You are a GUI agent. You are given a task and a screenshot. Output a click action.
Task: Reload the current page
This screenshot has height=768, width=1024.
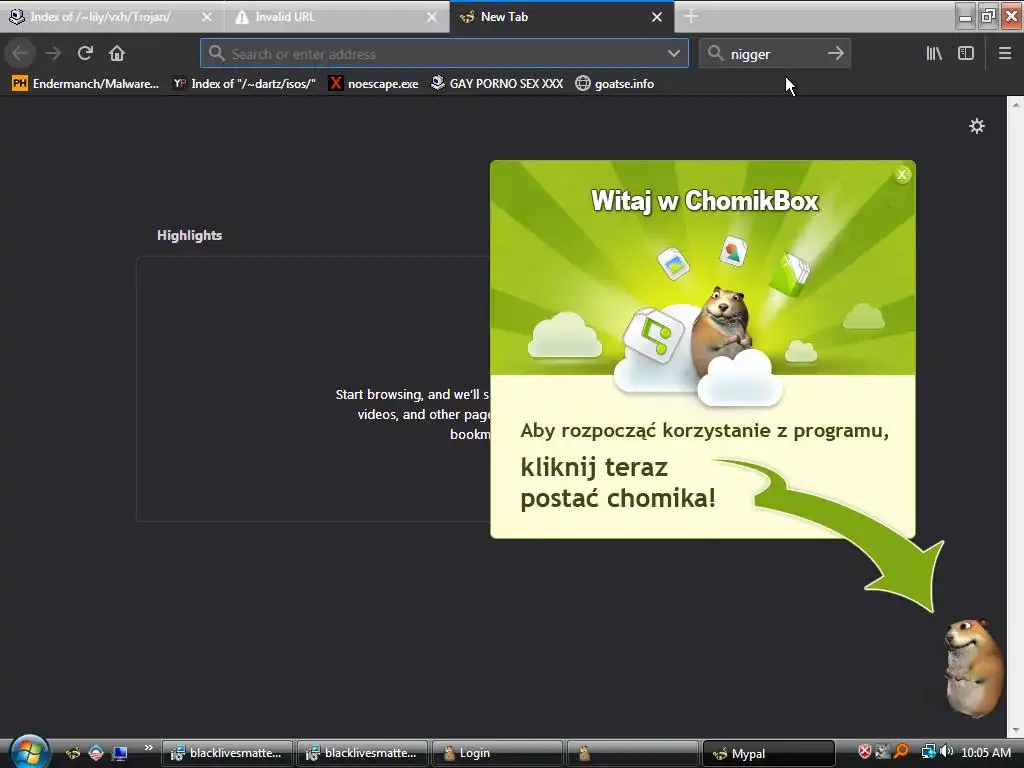[x=85, y=54]
